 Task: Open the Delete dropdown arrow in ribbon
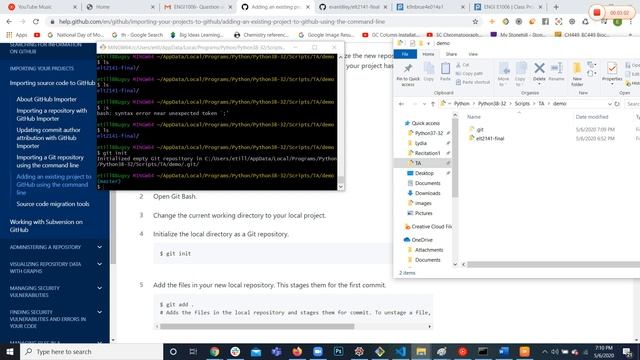pos(539,84)
